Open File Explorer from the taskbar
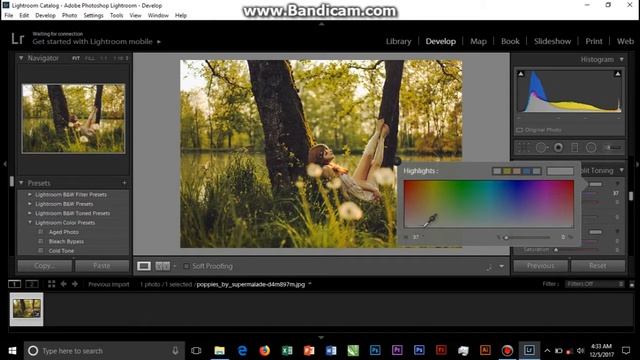The image size is (640, 360). tap(220, 351)
